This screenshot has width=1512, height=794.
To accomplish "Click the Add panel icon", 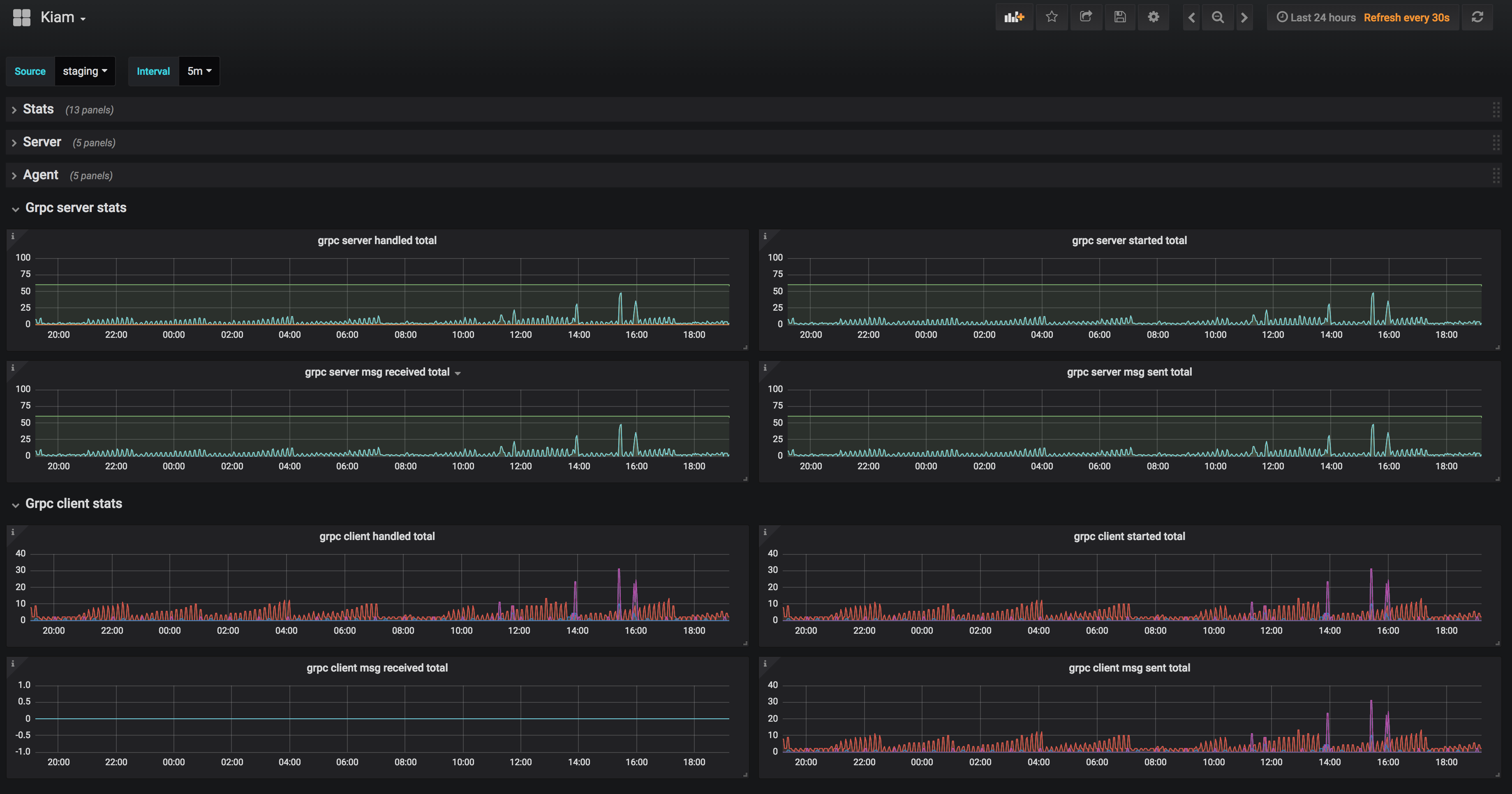I will coord(1014,17).
